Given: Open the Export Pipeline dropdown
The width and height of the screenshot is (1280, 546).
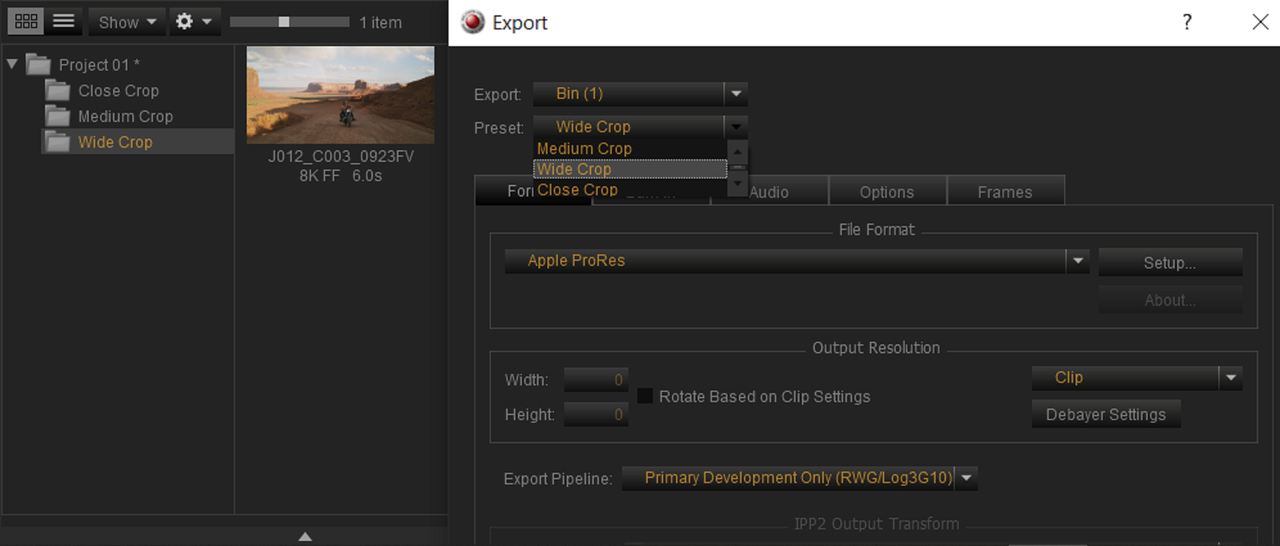Looking at the screenshot, I should (x=799, y=478).
